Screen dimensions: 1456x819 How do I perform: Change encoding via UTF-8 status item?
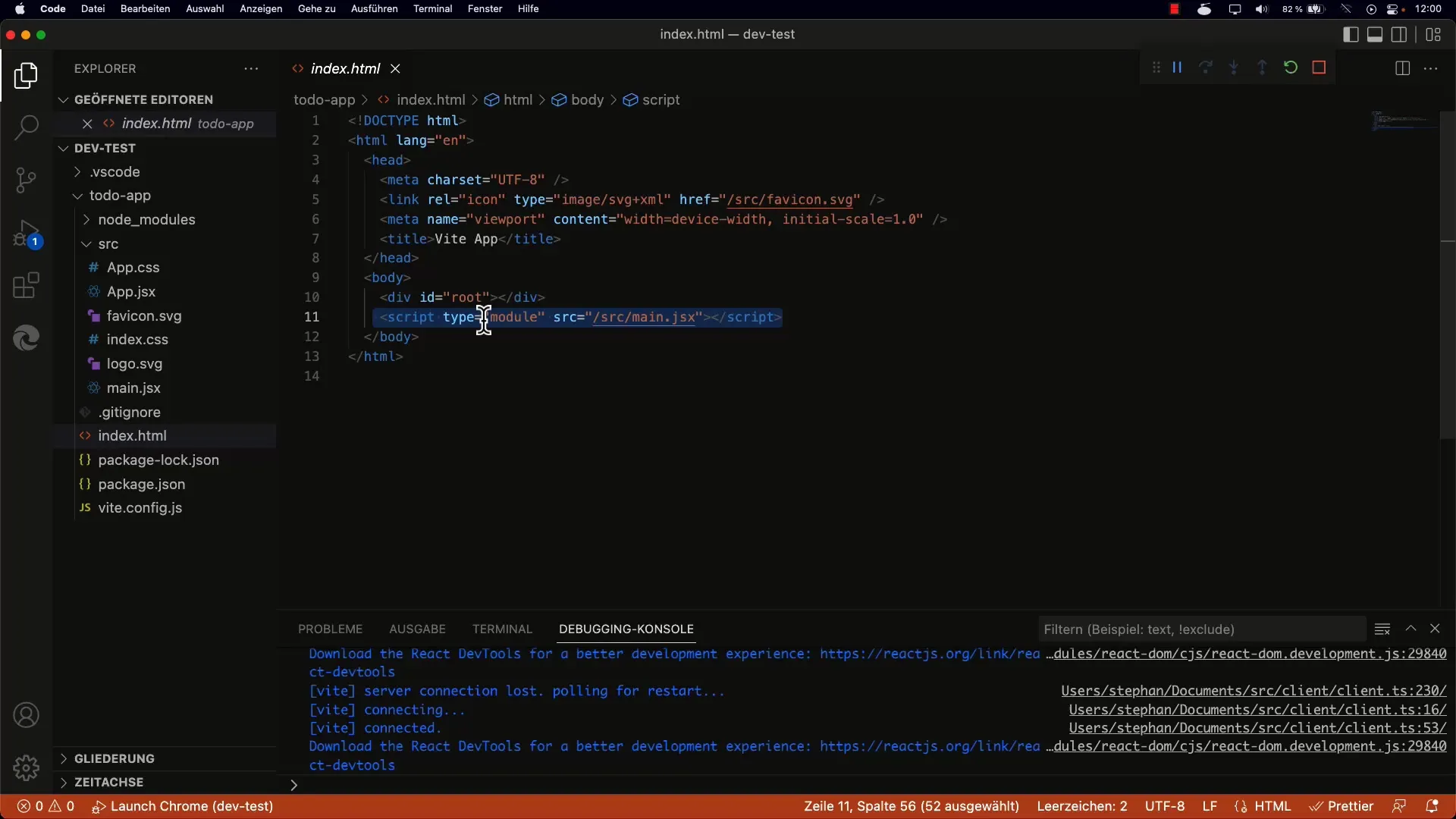click(x=1165, y=806)
